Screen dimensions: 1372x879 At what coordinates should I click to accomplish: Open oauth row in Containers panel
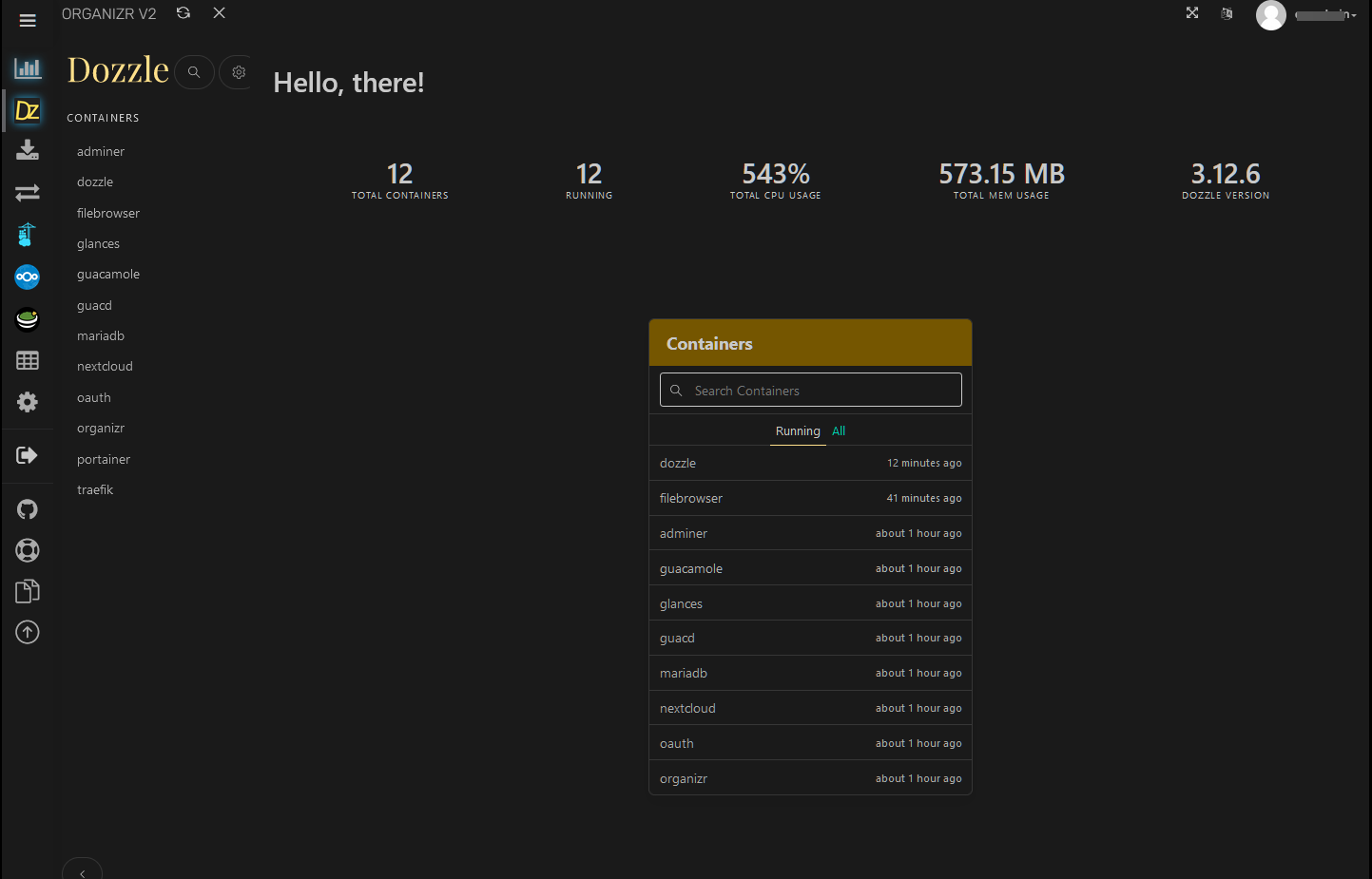810,743
